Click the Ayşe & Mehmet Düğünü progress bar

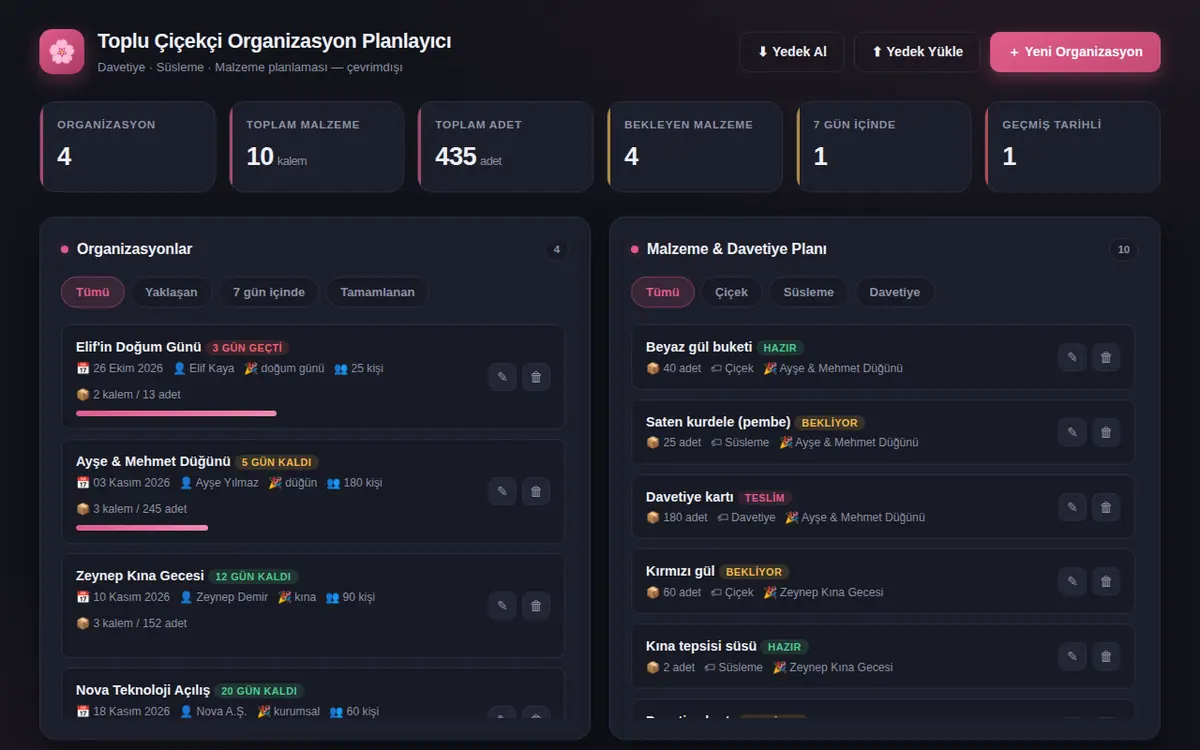pyautogui.click(x=142, y=527)
